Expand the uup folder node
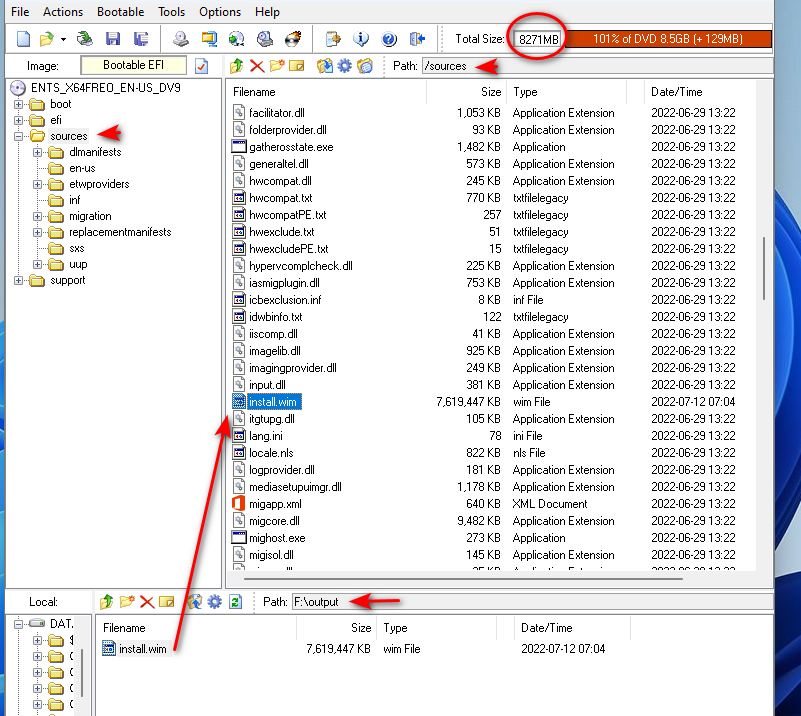 (37, 265)
